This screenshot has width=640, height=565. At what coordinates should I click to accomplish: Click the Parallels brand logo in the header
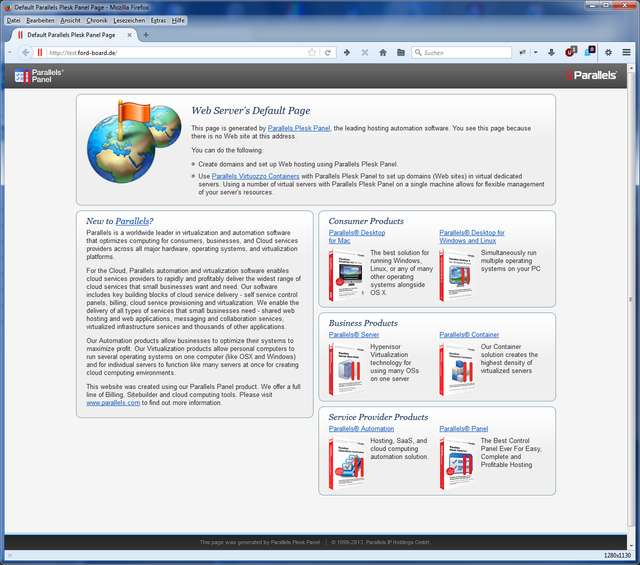[591, 75]
